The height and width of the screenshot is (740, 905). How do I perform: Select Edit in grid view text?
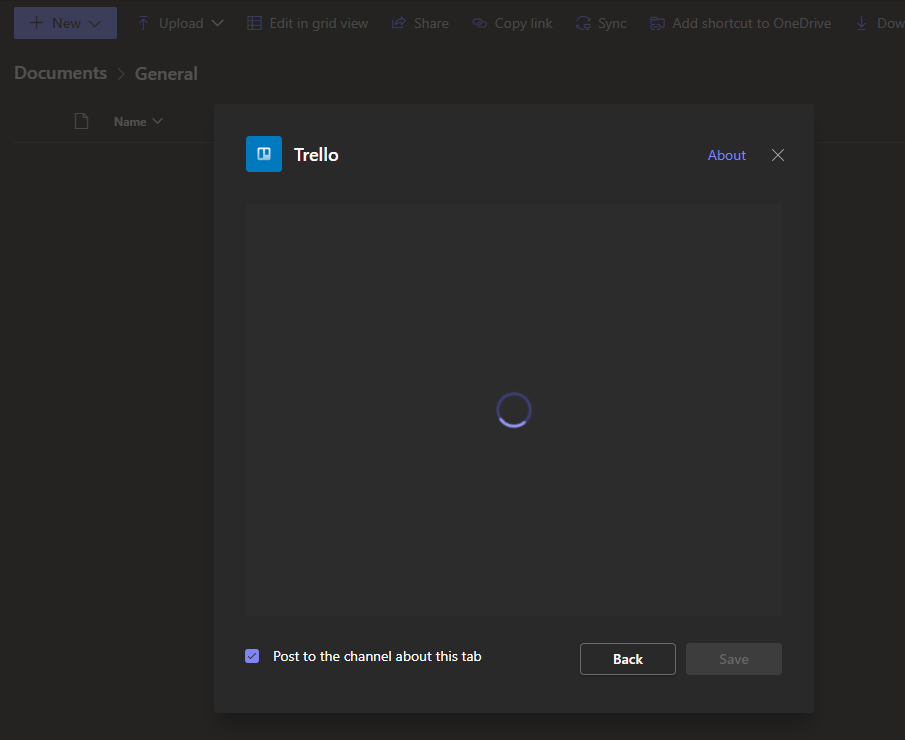click(319, 23)
